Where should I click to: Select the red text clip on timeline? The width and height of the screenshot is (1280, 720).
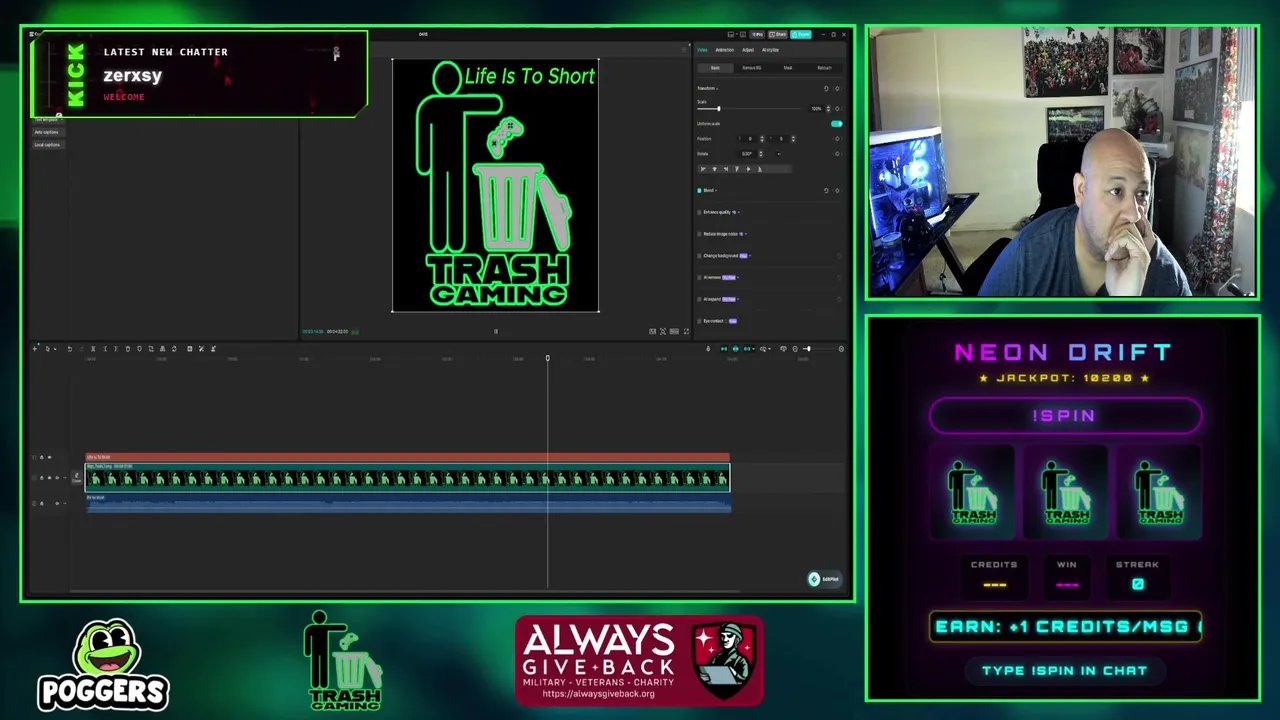coord(408,457)
